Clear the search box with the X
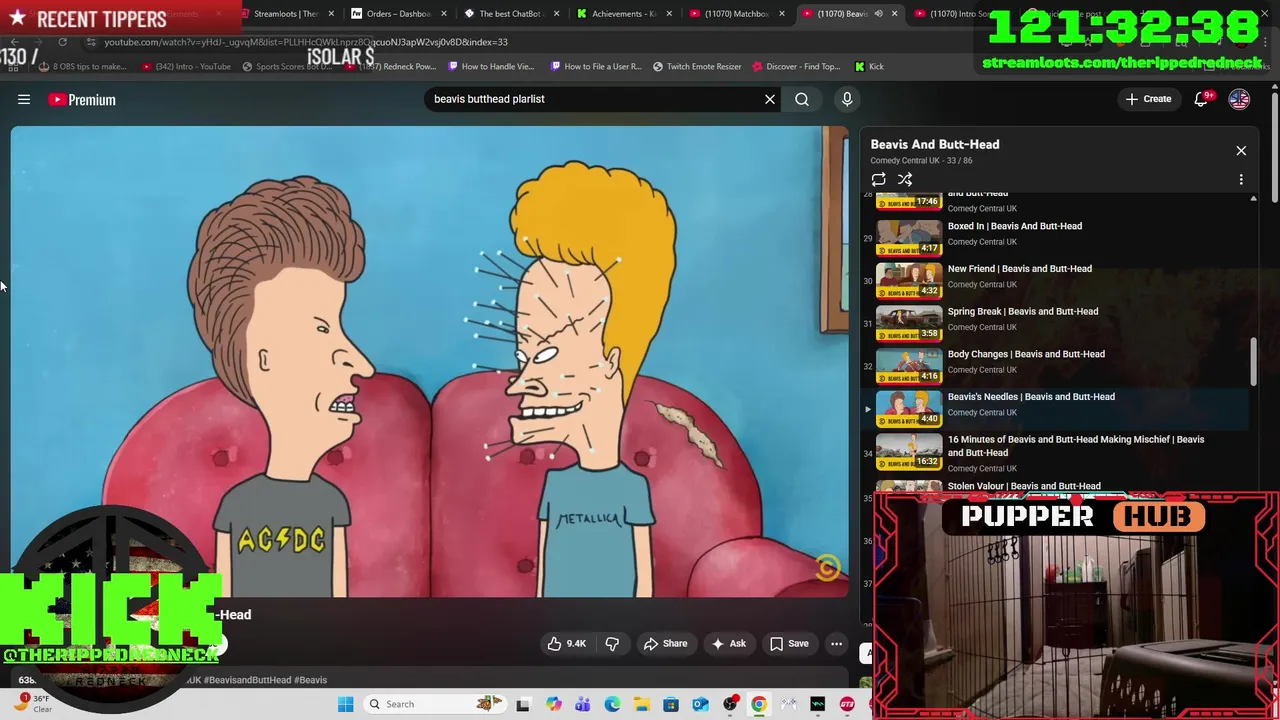Screen dimensions: 1280x720 coord(770,99)
